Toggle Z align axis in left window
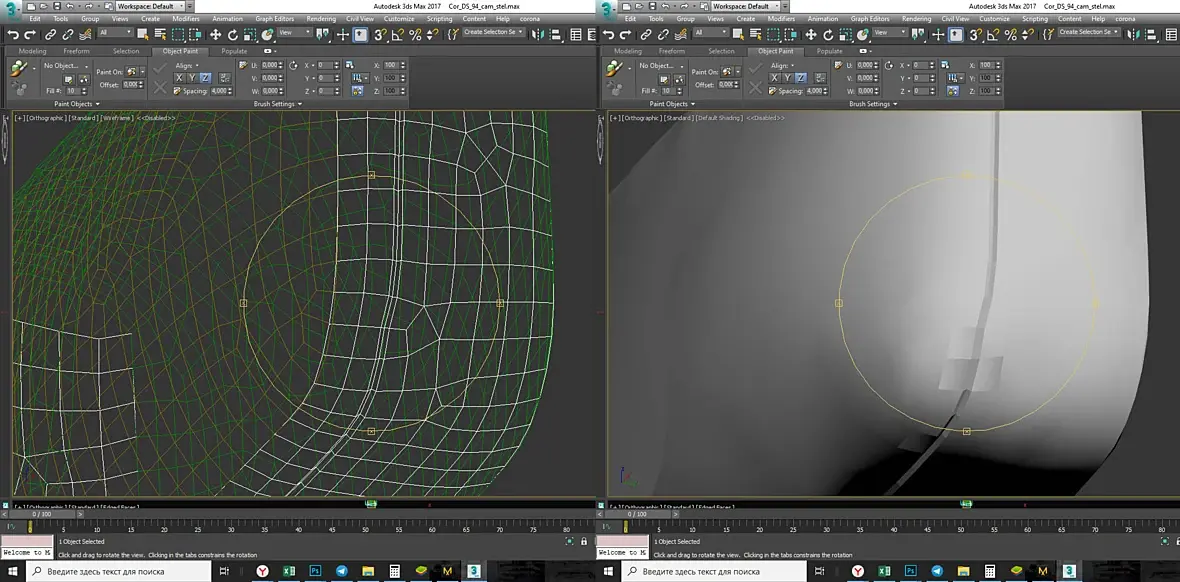This screenshot has height=582, width=1180. (x=204, y=78)
